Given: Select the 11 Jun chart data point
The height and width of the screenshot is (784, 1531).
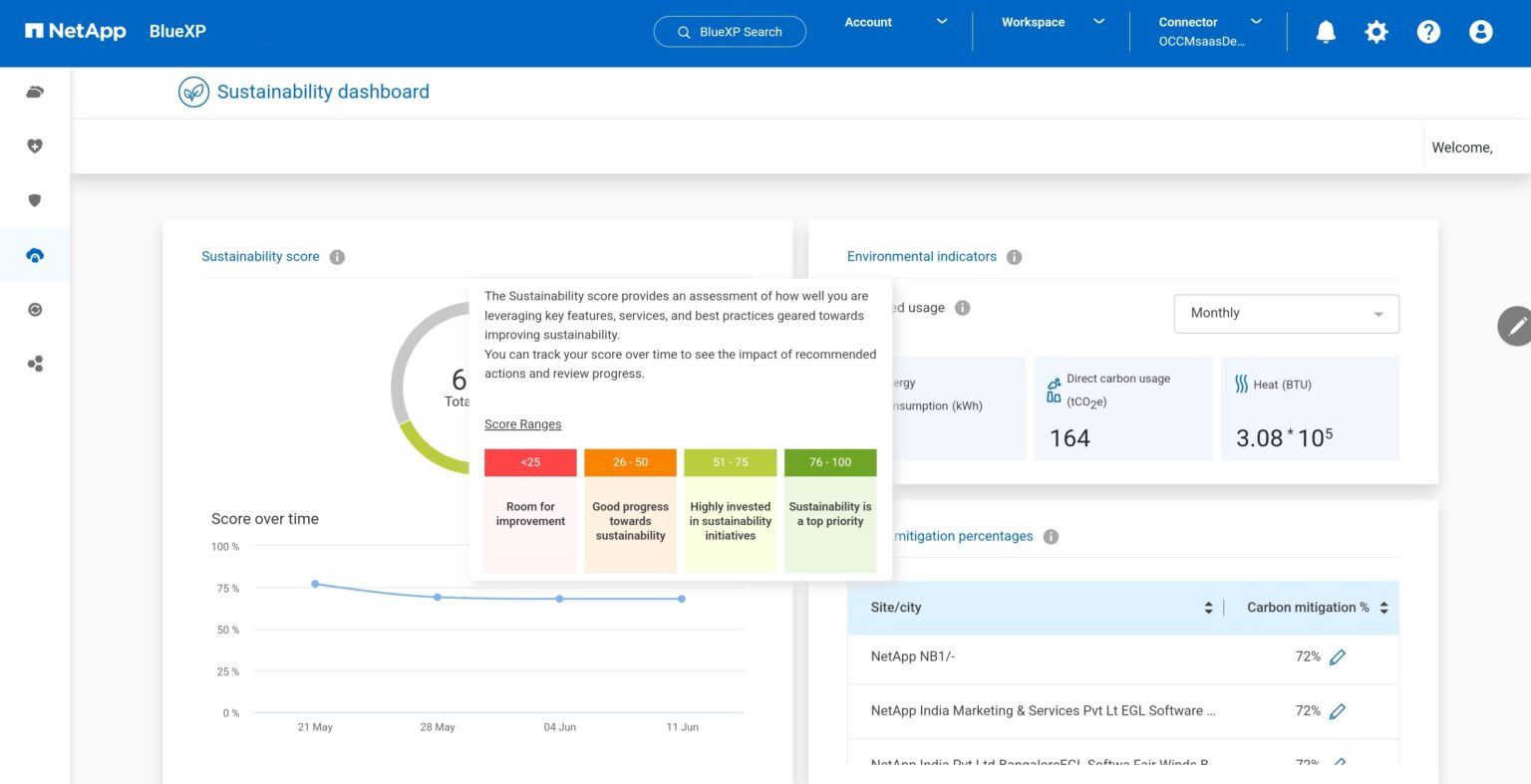Looking at the screenshot, I should pyautogui.click(x=682, y=599).
